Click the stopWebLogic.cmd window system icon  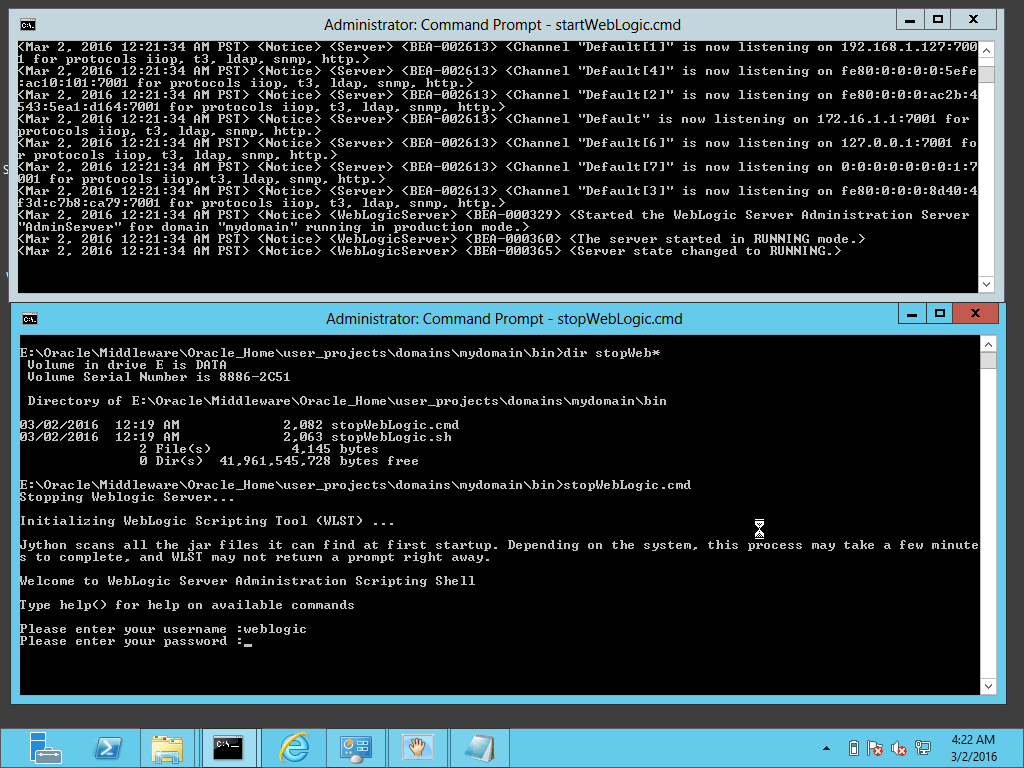[30, 319]
